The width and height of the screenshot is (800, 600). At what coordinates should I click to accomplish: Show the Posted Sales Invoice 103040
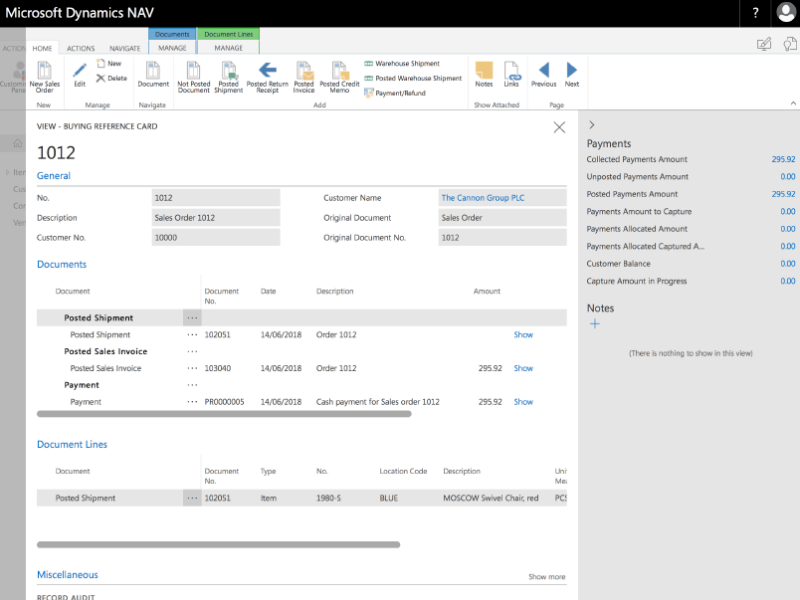point(523,368)
